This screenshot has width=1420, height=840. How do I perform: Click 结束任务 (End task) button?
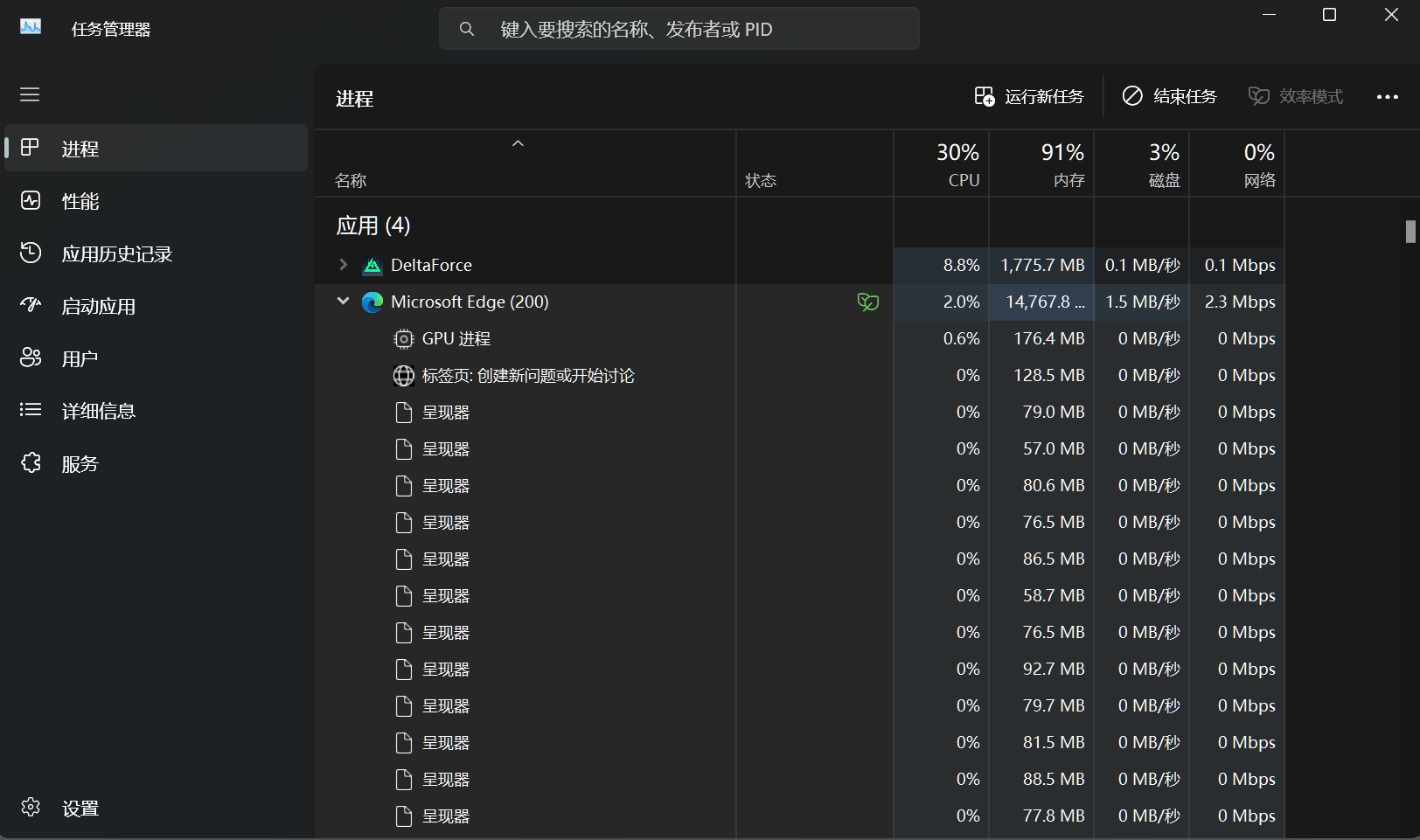1170,96
